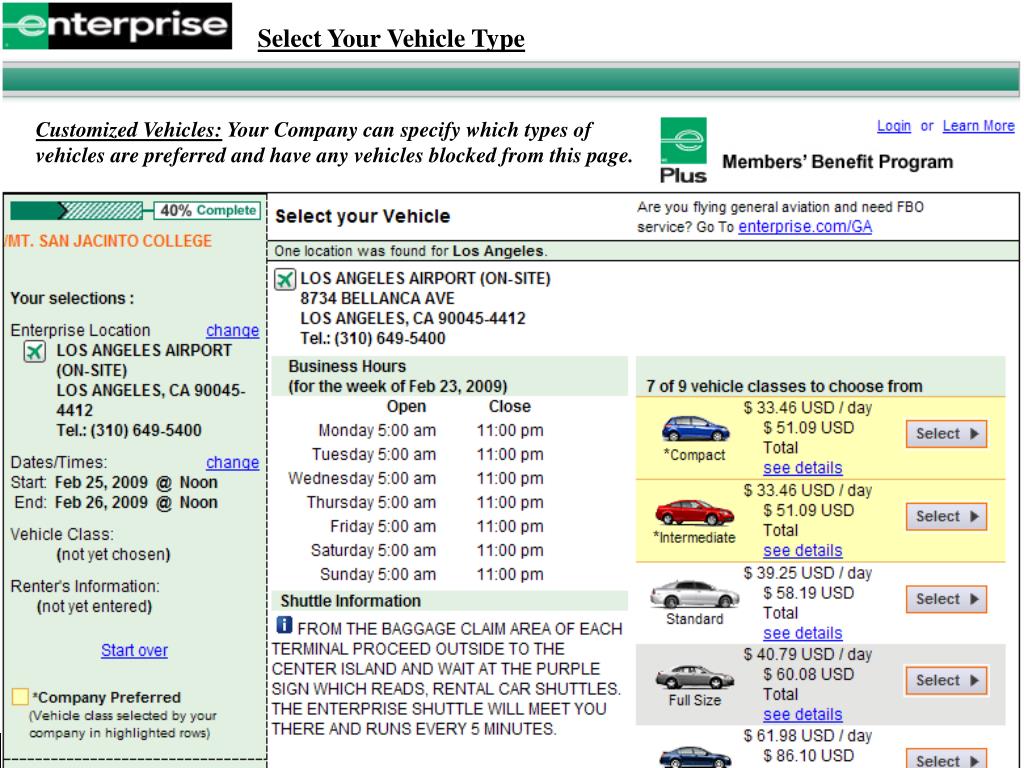Click the 40% Complete progress bar
Image resolution: width=1024 pixels, height=768 pixels.
[135, 211]
